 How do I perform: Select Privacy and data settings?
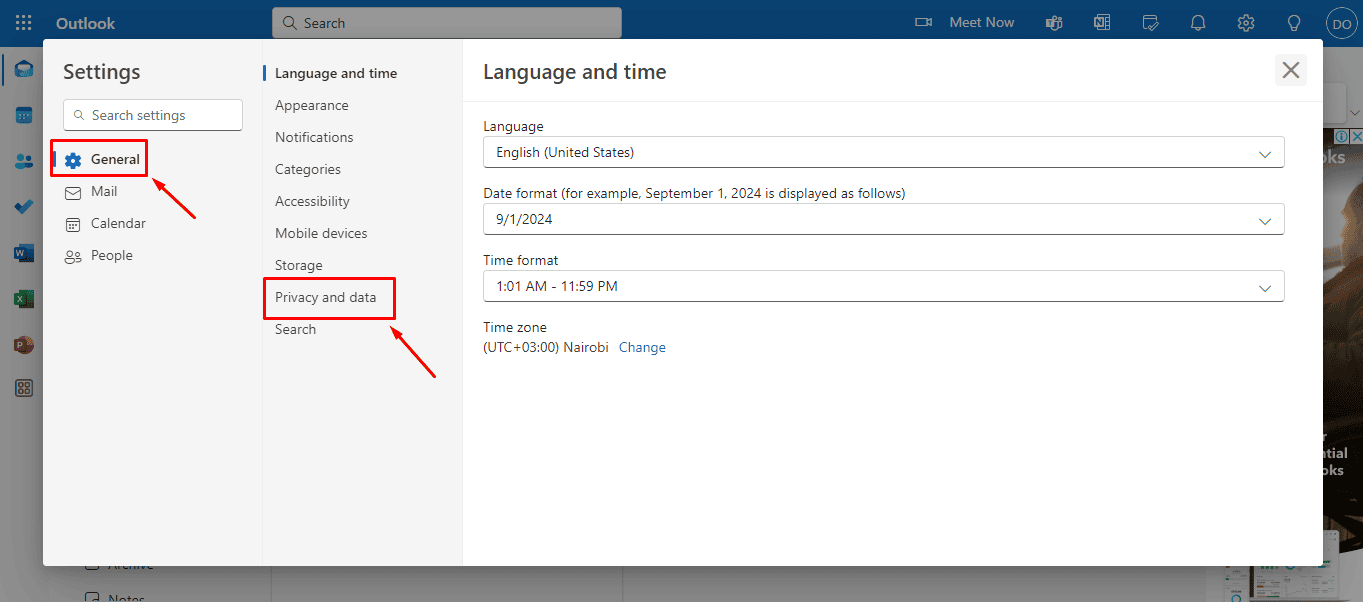click(x=326, y=297)
